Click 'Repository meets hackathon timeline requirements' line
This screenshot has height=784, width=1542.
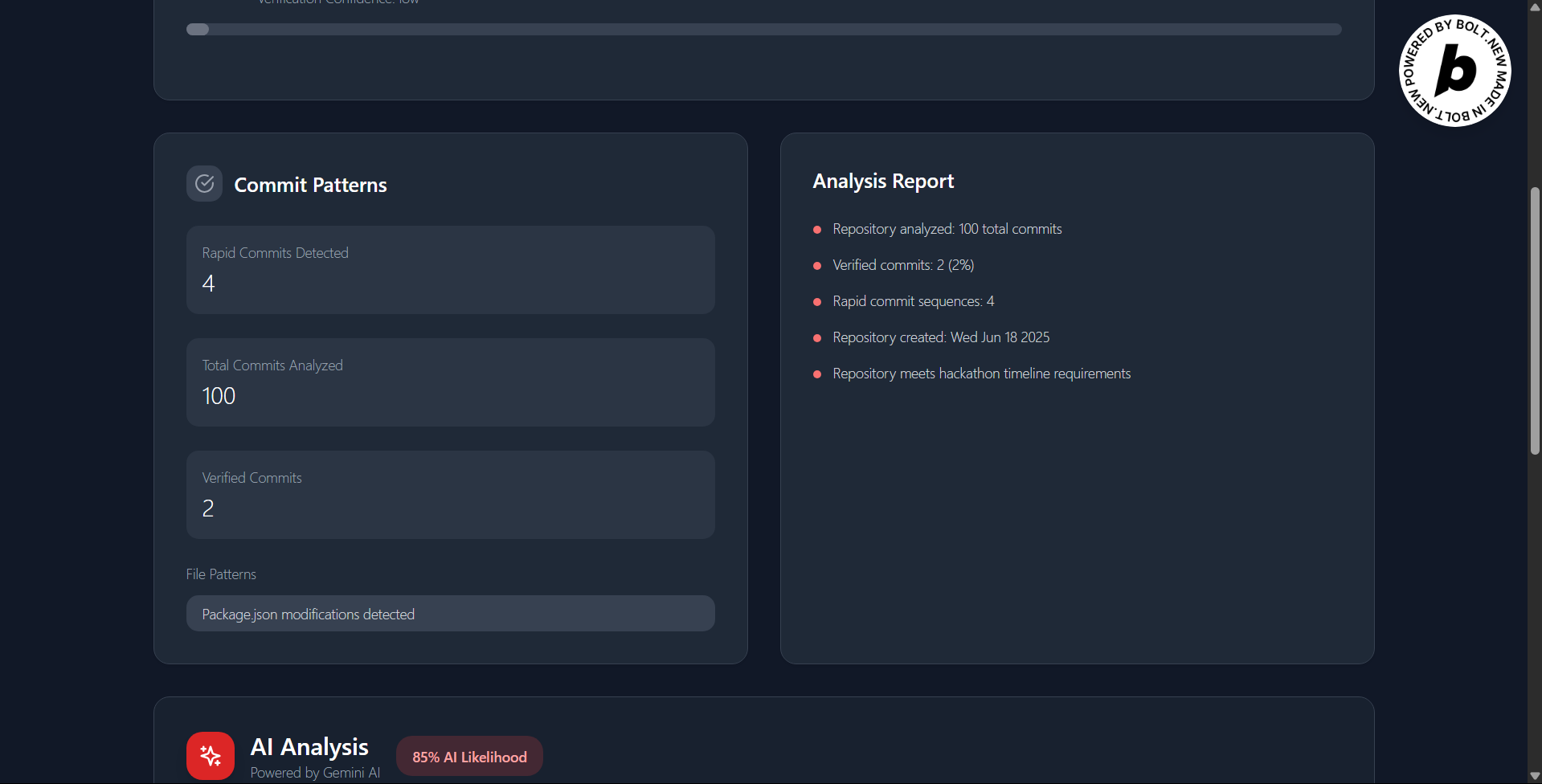point(981,374)
